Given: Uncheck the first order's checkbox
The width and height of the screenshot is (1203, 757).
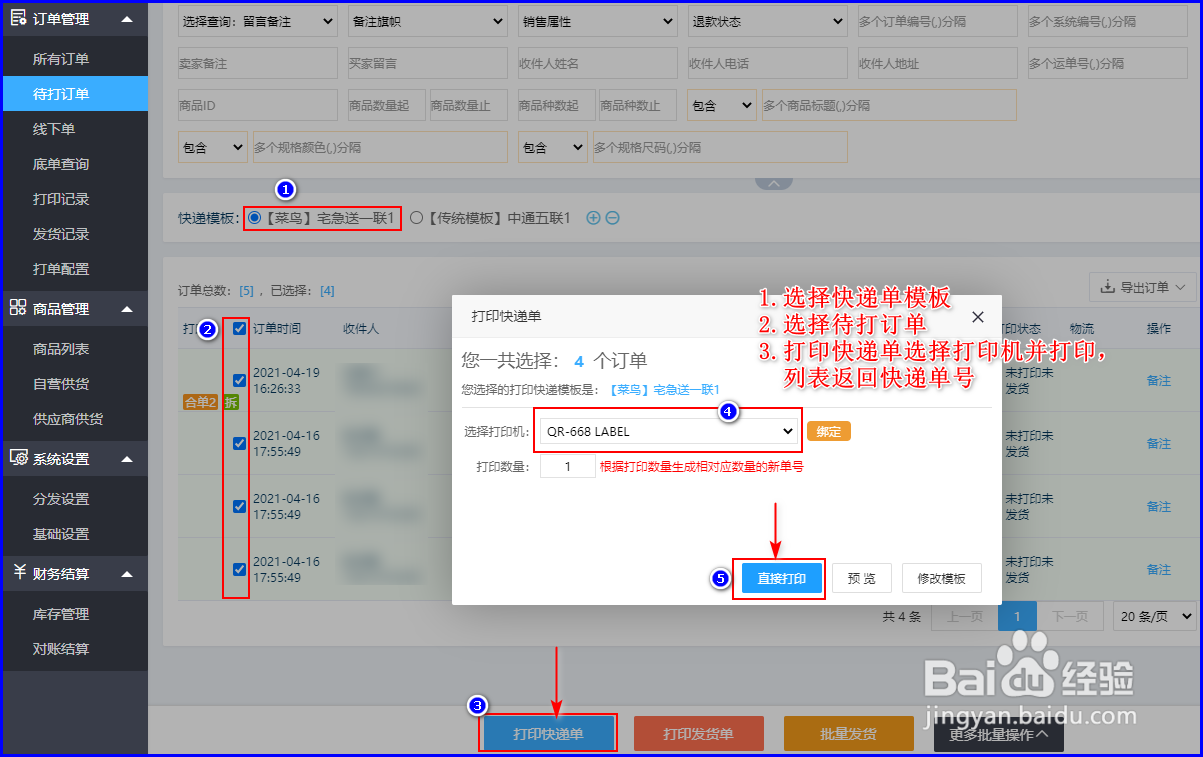Looking at the screenshot, I should [238, 380].
